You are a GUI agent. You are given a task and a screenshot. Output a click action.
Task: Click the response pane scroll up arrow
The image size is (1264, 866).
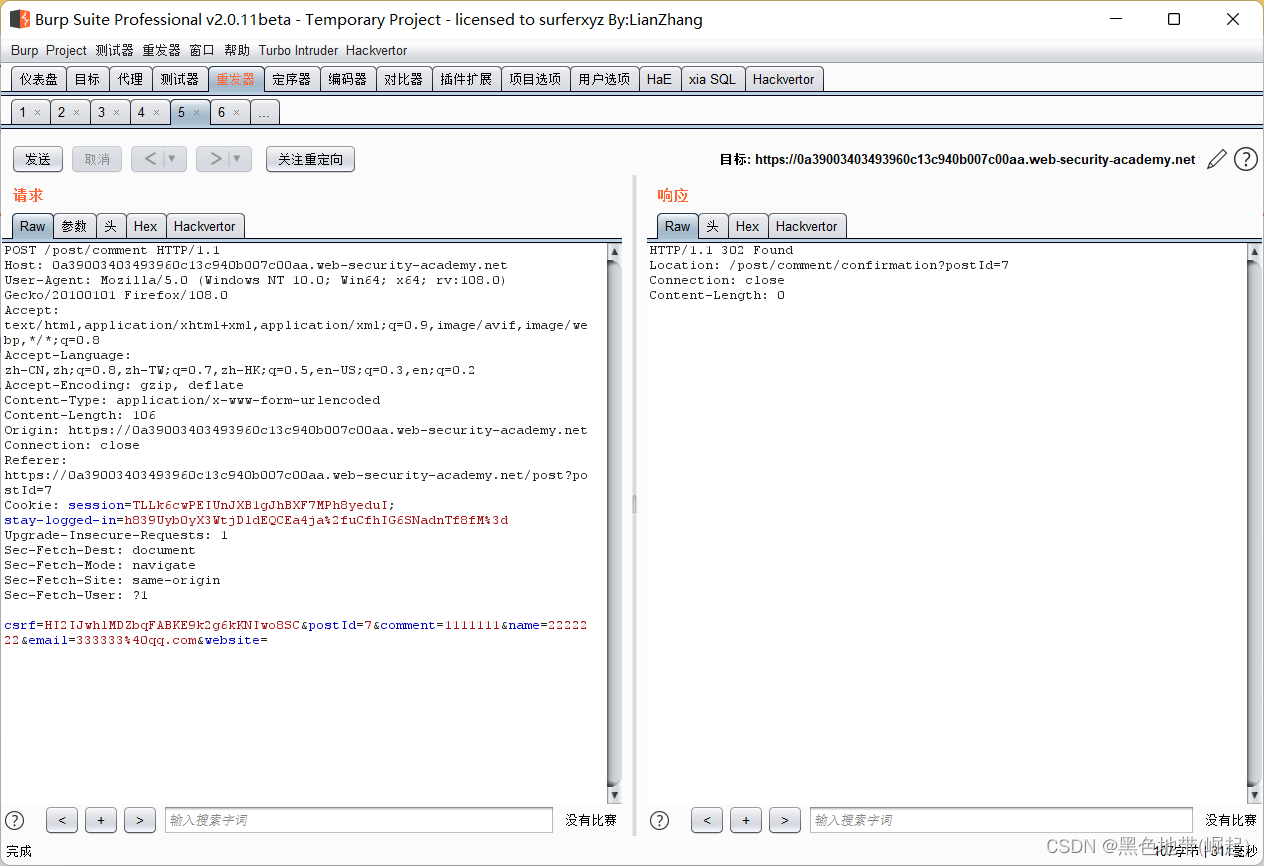(x=1255, y=252)
